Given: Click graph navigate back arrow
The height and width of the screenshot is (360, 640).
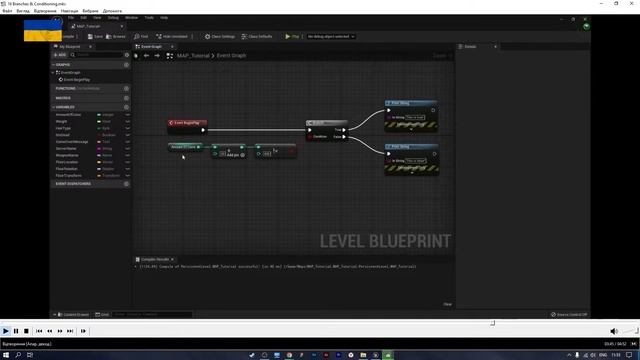Looking at the screenshot, I should [146, 56].
